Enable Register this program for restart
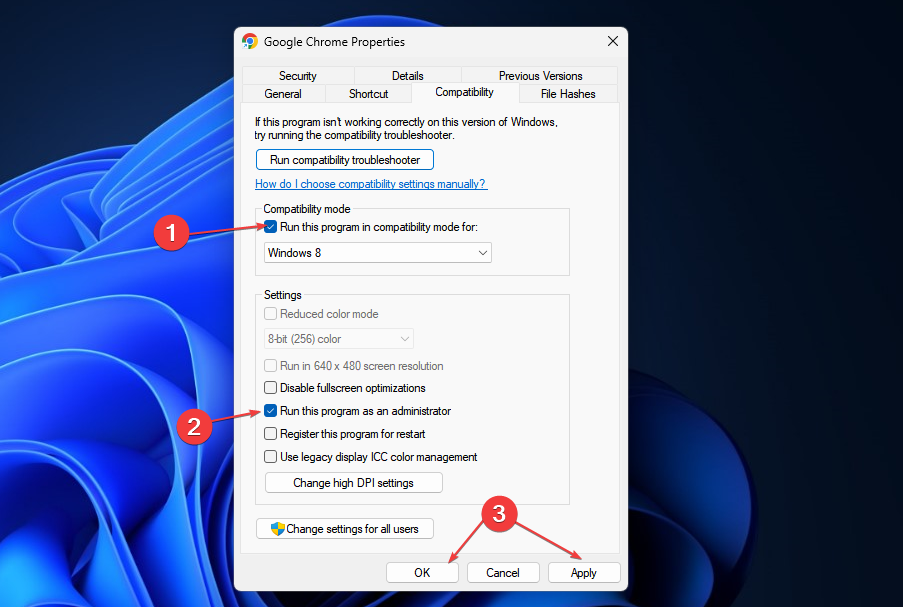This screenshot has width=903, height=607. 270,434
